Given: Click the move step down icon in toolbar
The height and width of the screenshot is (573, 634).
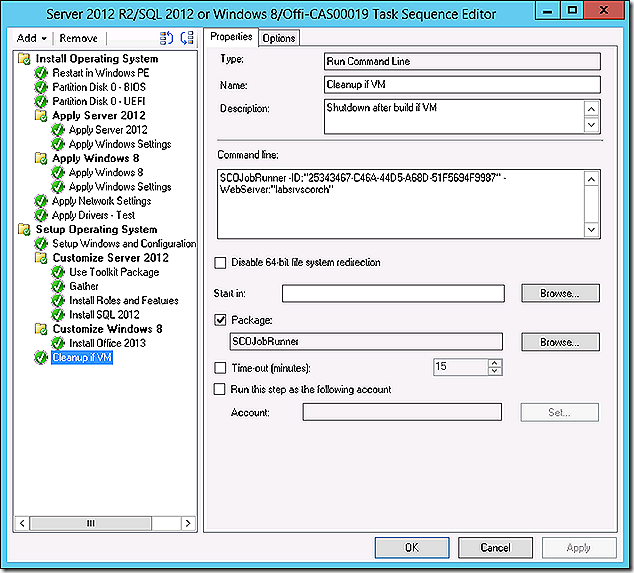Looking at the screenshot, I should [x=187, y=38].
